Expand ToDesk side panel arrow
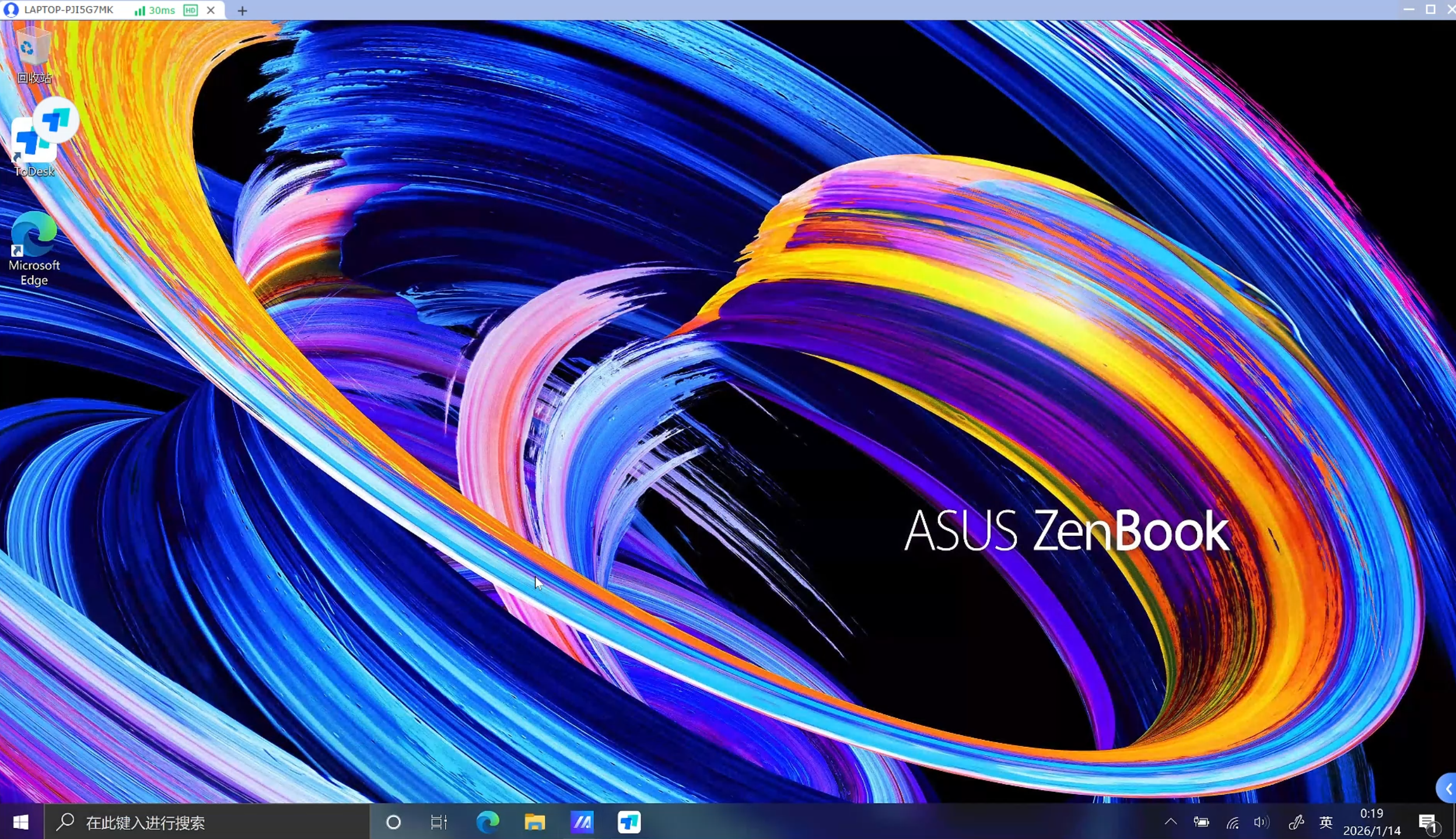 pyautogui.click(x=1447, y=789)
